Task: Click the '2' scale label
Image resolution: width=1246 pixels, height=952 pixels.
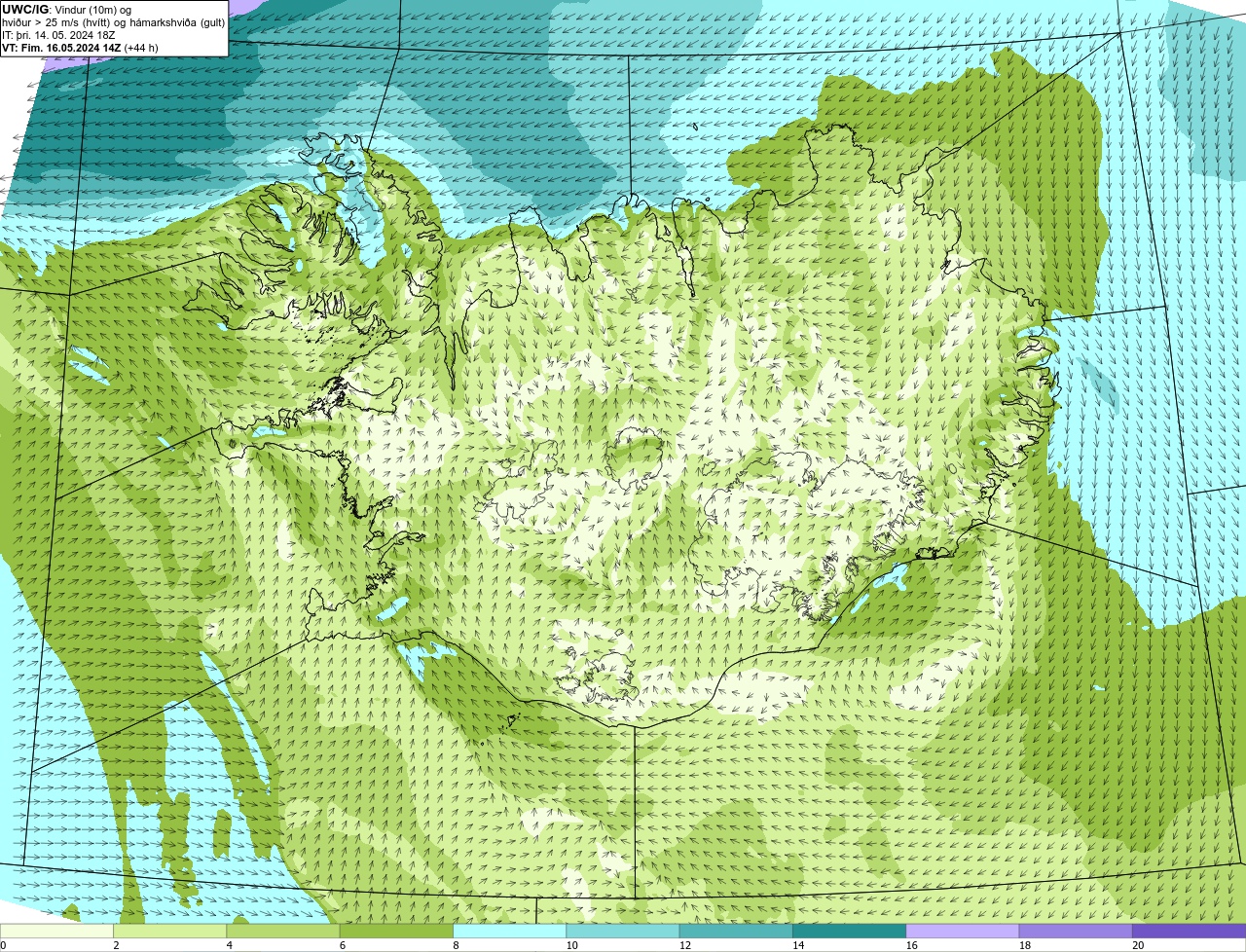Action: pos(116,945)
